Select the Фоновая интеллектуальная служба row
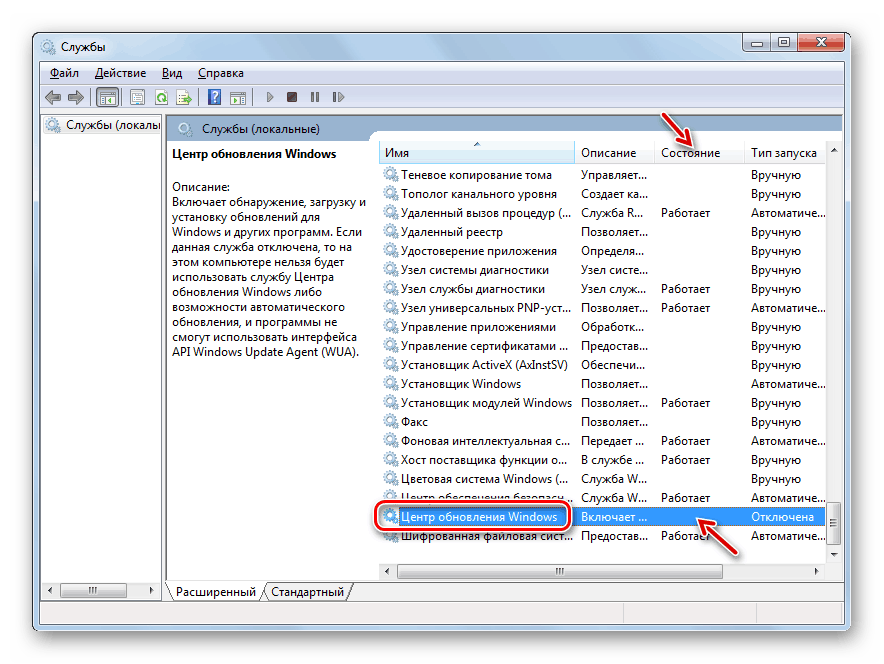Viewport: 884px width, 664px height. [602, 441]
